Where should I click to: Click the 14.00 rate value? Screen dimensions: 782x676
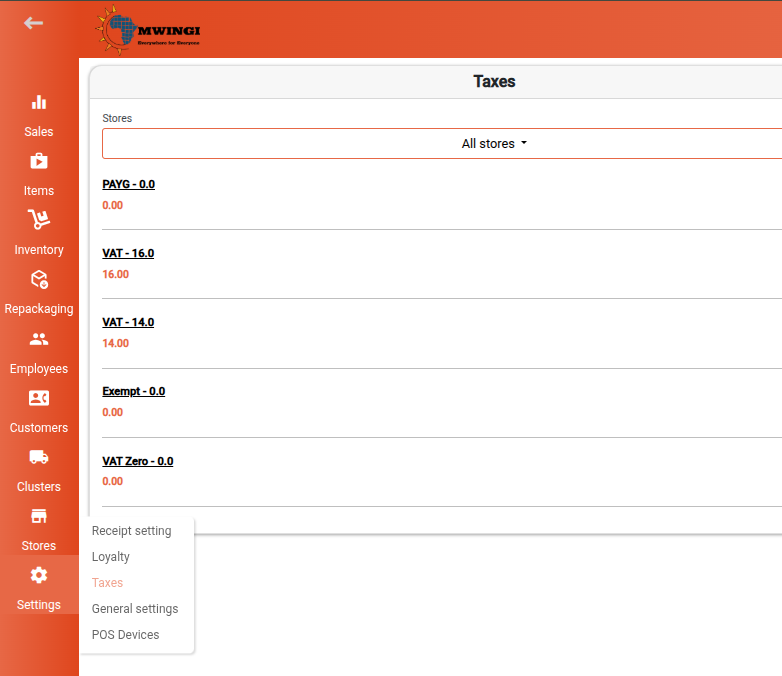[116, 343]
